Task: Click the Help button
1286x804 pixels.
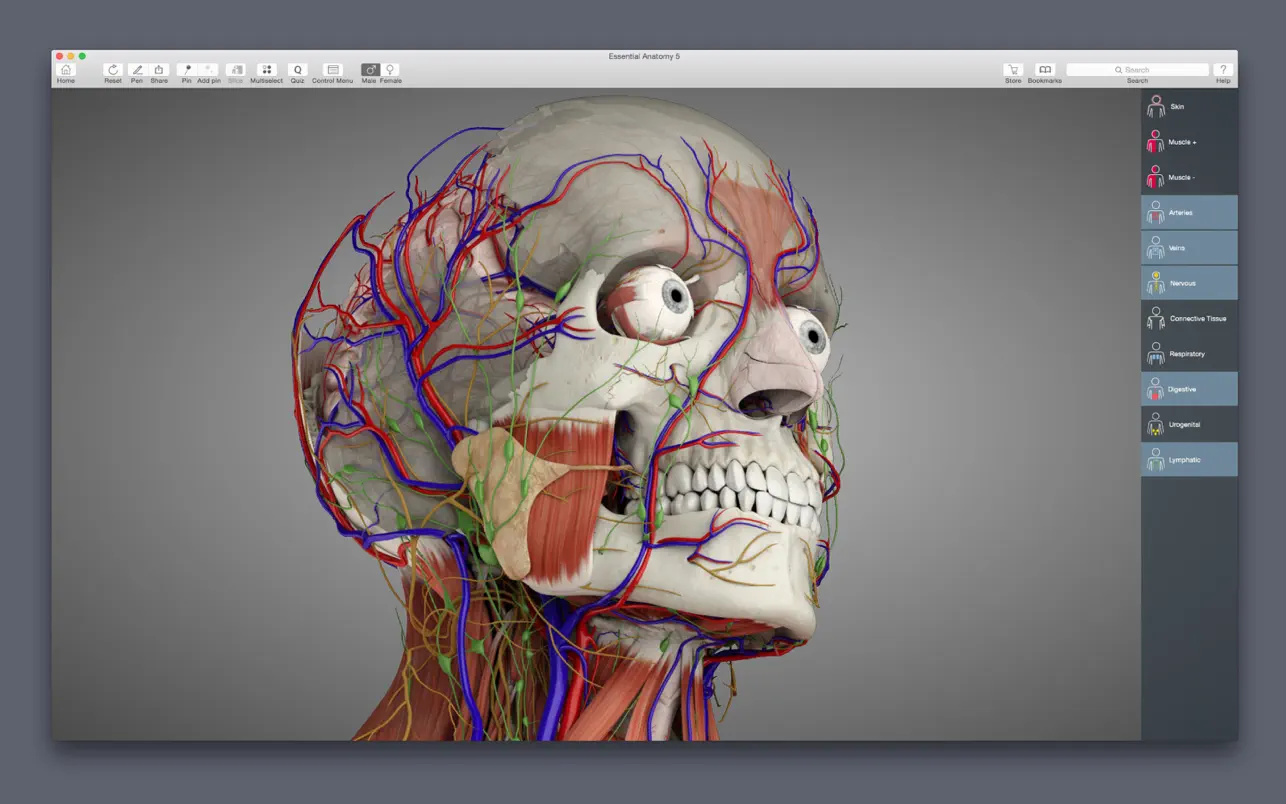Action: (1223, 71)
